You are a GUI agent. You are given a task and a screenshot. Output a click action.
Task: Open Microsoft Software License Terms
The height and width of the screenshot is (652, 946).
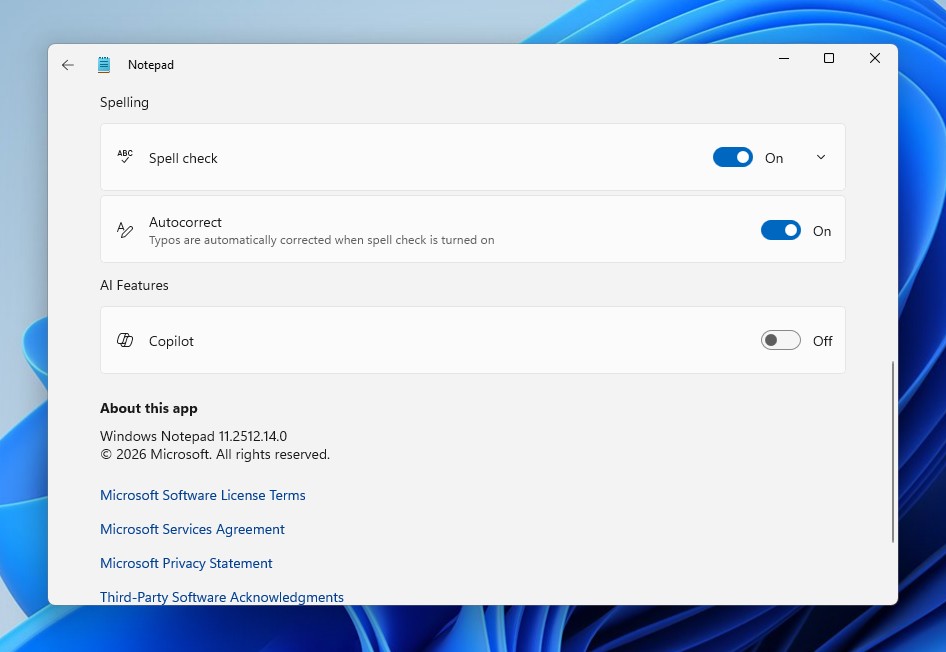coord(202,495)
